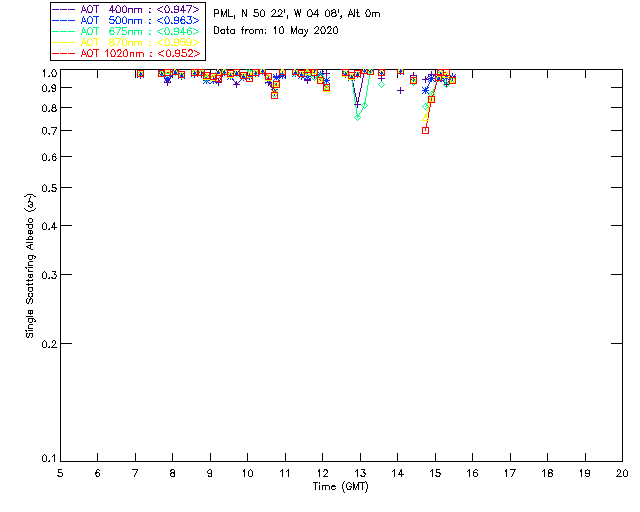Image resolution: width=640 pixels, height=512 pixels.
Task: Click the 'Data from: 10 May 2020' text
Action: pos(276,31)
